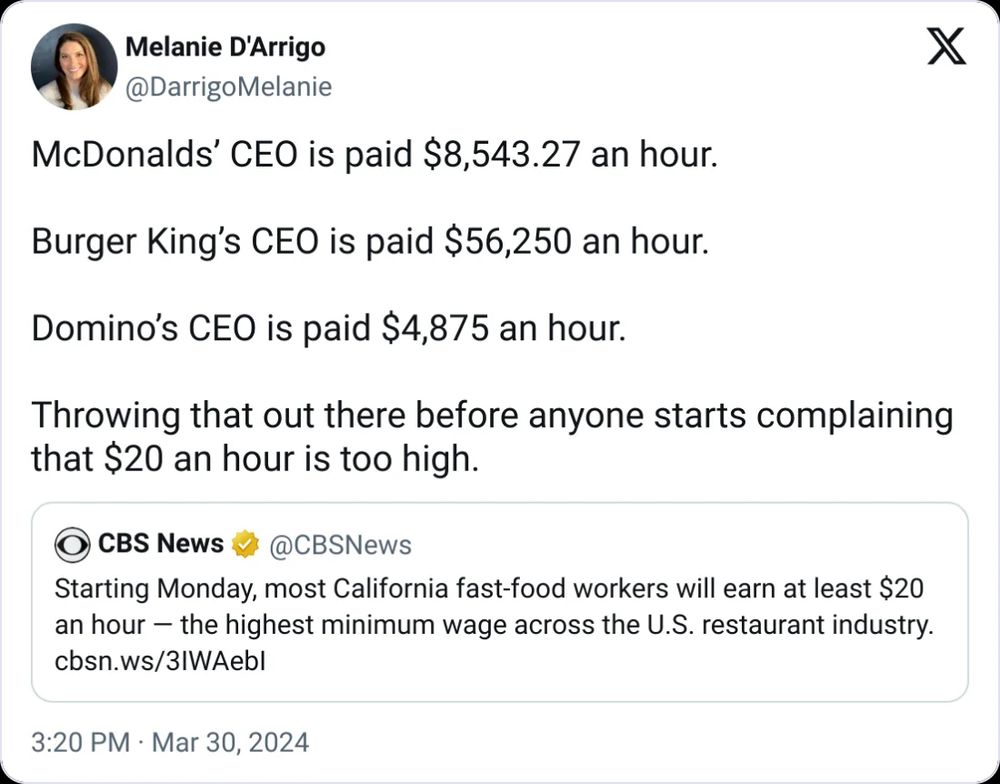Click the gold verified badge
The image size is (1000, 784).
pos(245,544)
